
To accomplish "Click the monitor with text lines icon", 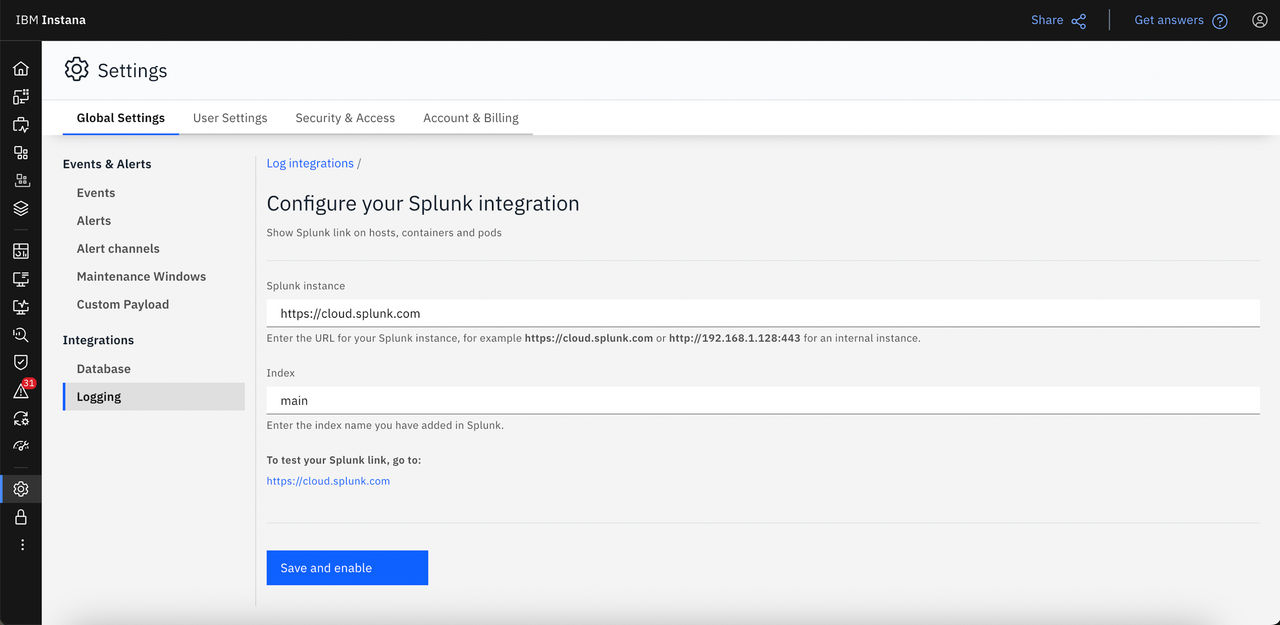I will pyautogui.click(x=21, y=279).
